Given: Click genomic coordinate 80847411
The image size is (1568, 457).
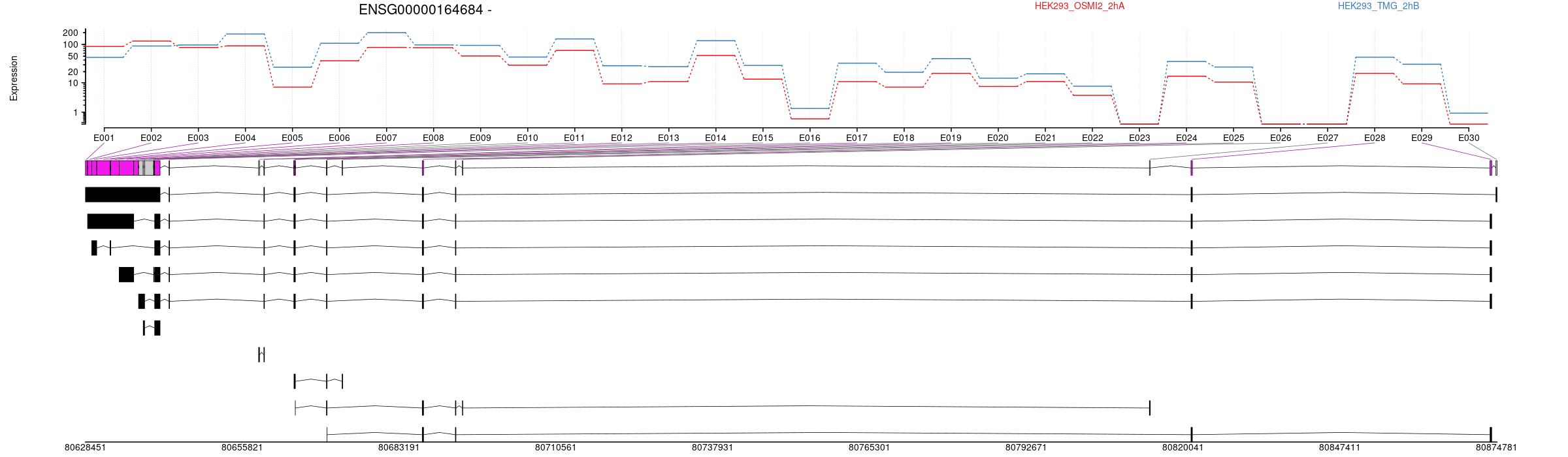Looking at the screenshot, I should click(x=1339, y=448).
